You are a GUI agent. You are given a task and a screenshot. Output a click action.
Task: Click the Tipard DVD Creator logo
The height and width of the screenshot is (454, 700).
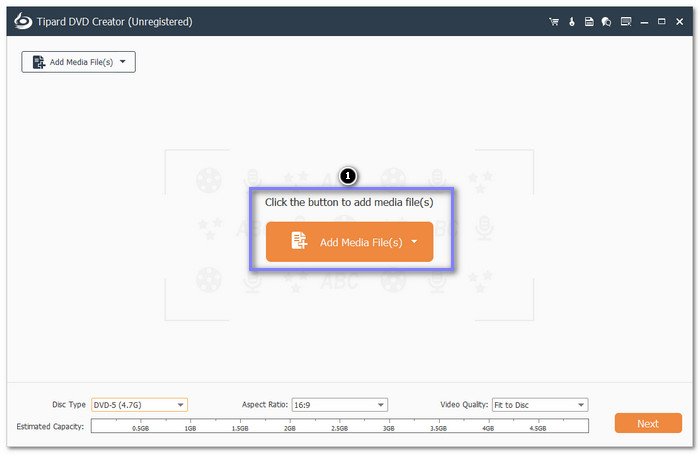[x=23, y=21]
